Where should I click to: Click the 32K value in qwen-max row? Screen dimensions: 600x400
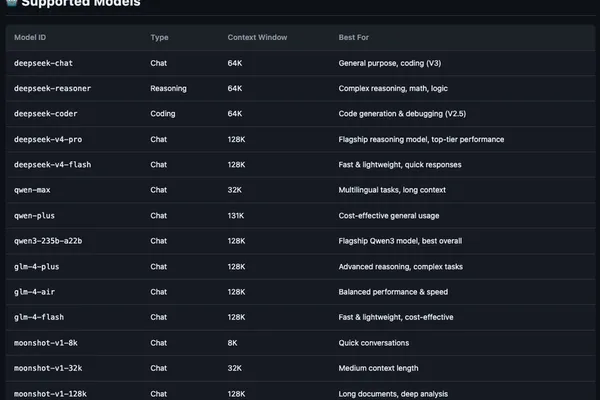point(235,190)
